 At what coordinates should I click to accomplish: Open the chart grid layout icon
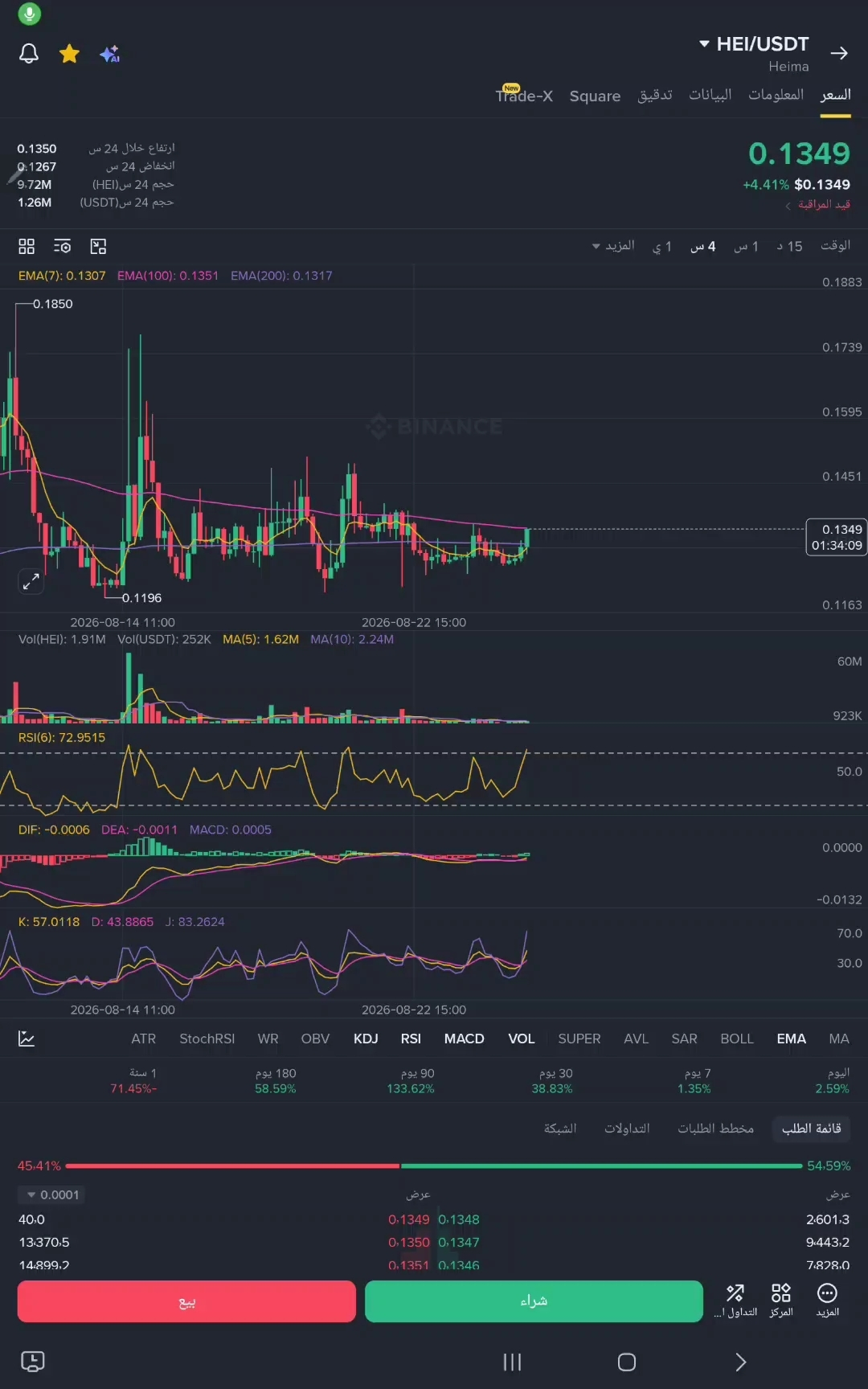point(27,246)
